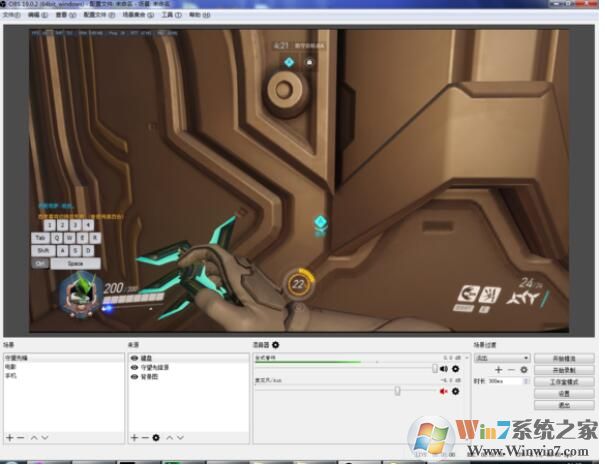The height and width of the screenshot is (465, 605).
Task: Toggle visibility of 守望先锋 source
Action: 134,367
